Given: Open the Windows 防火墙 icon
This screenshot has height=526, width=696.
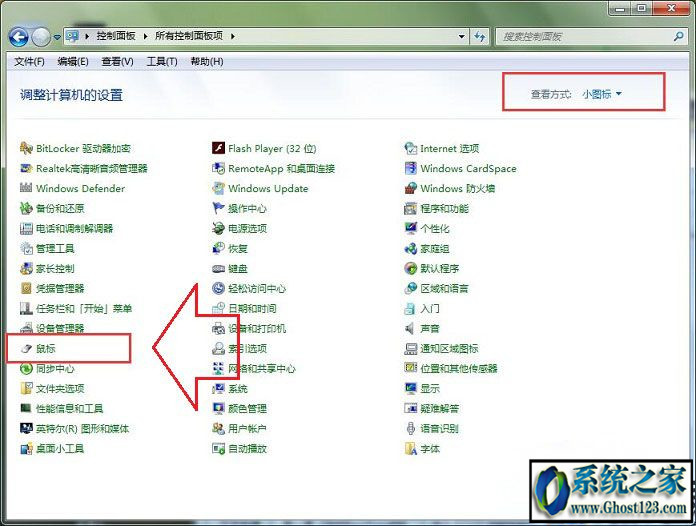Looking at the screenshot, I should (411, 188).
